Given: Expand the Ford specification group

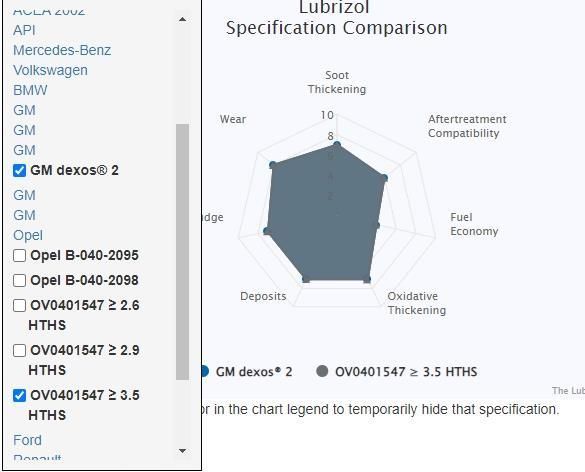Looking at the screenshot, I should (x=27, y=440).
